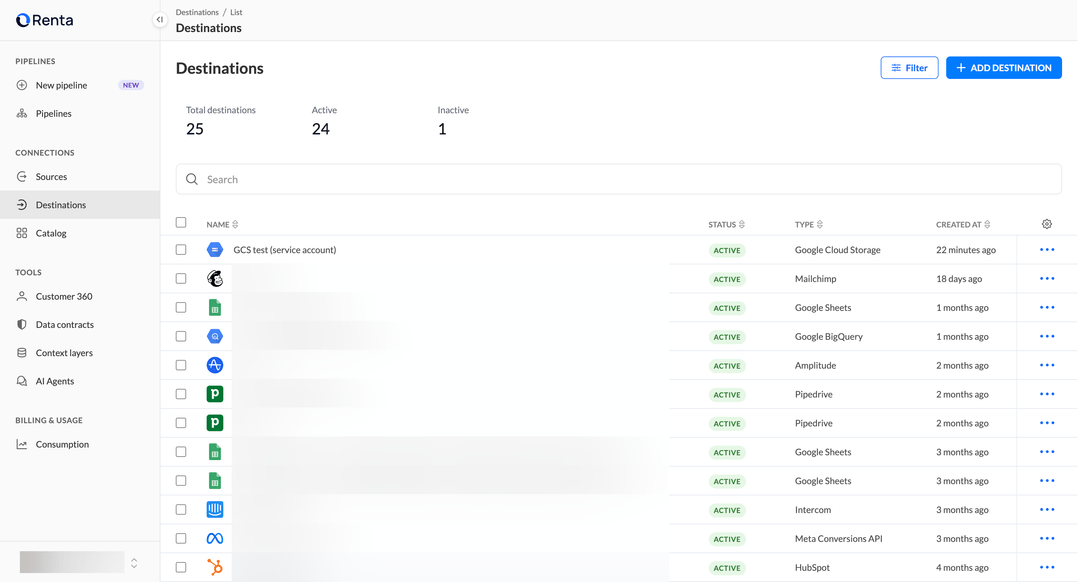
Task: Click the HubSpot icon
Action: (215, 568)
